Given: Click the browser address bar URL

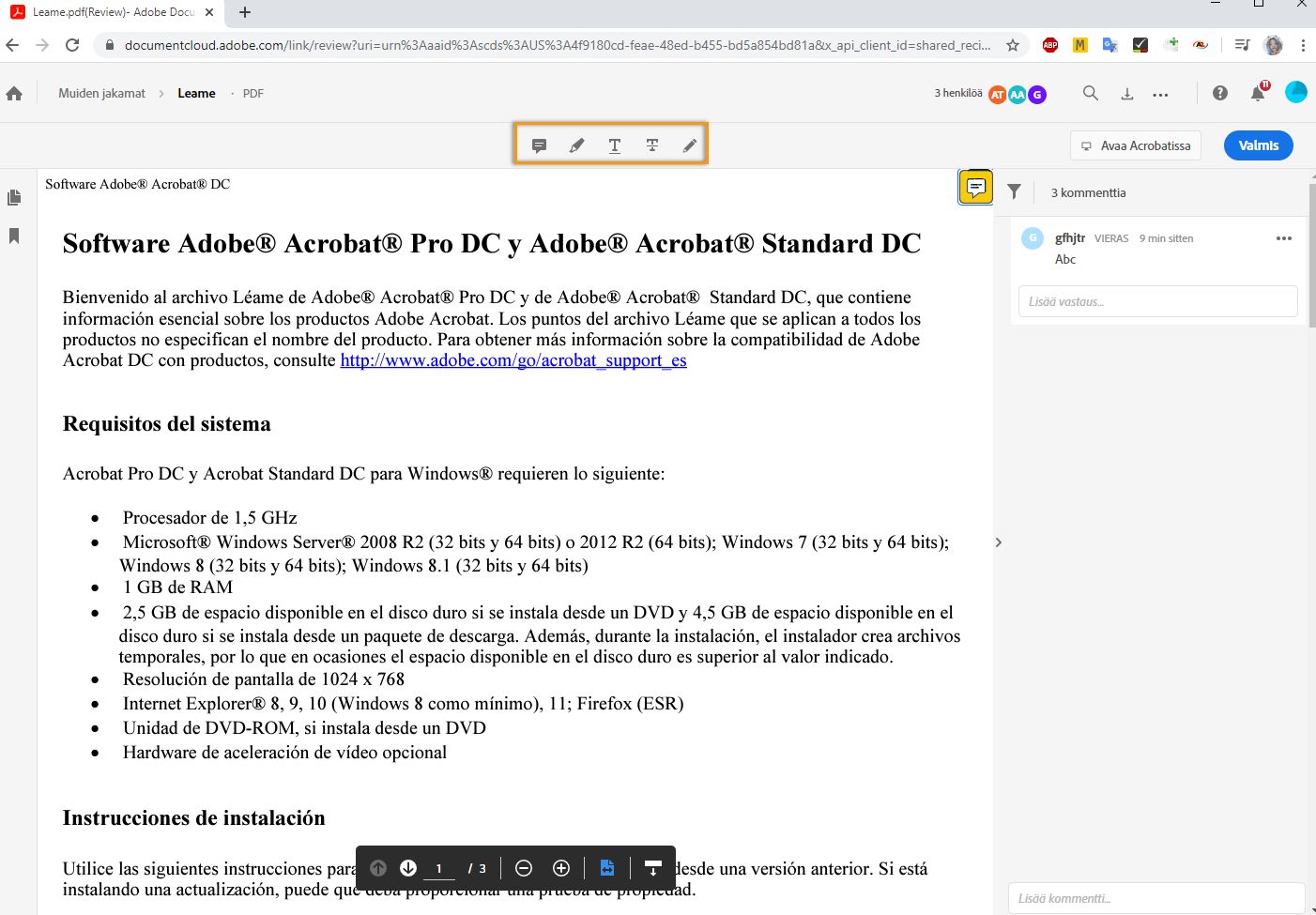Looking at the screenshot, I should (558, 45).
